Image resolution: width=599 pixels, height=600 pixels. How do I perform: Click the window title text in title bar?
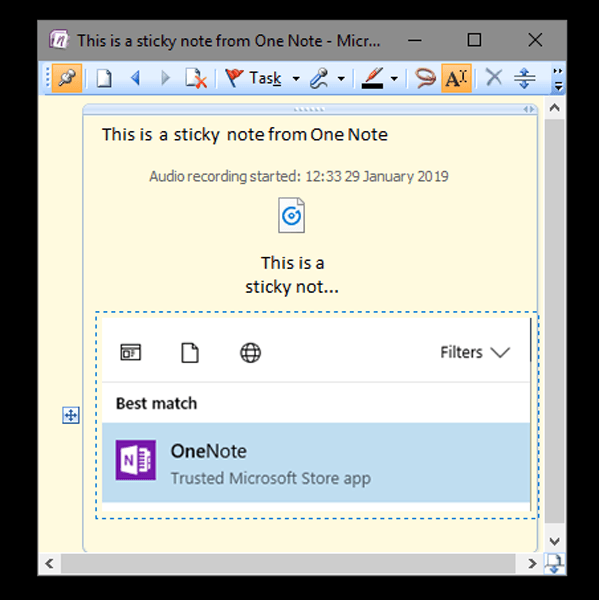229,41
